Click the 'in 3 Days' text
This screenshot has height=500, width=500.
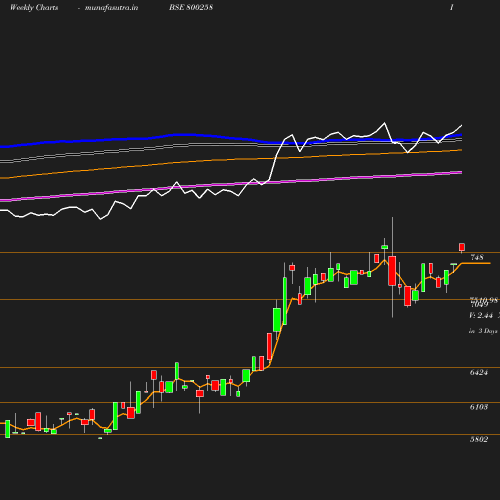[483, 331]
